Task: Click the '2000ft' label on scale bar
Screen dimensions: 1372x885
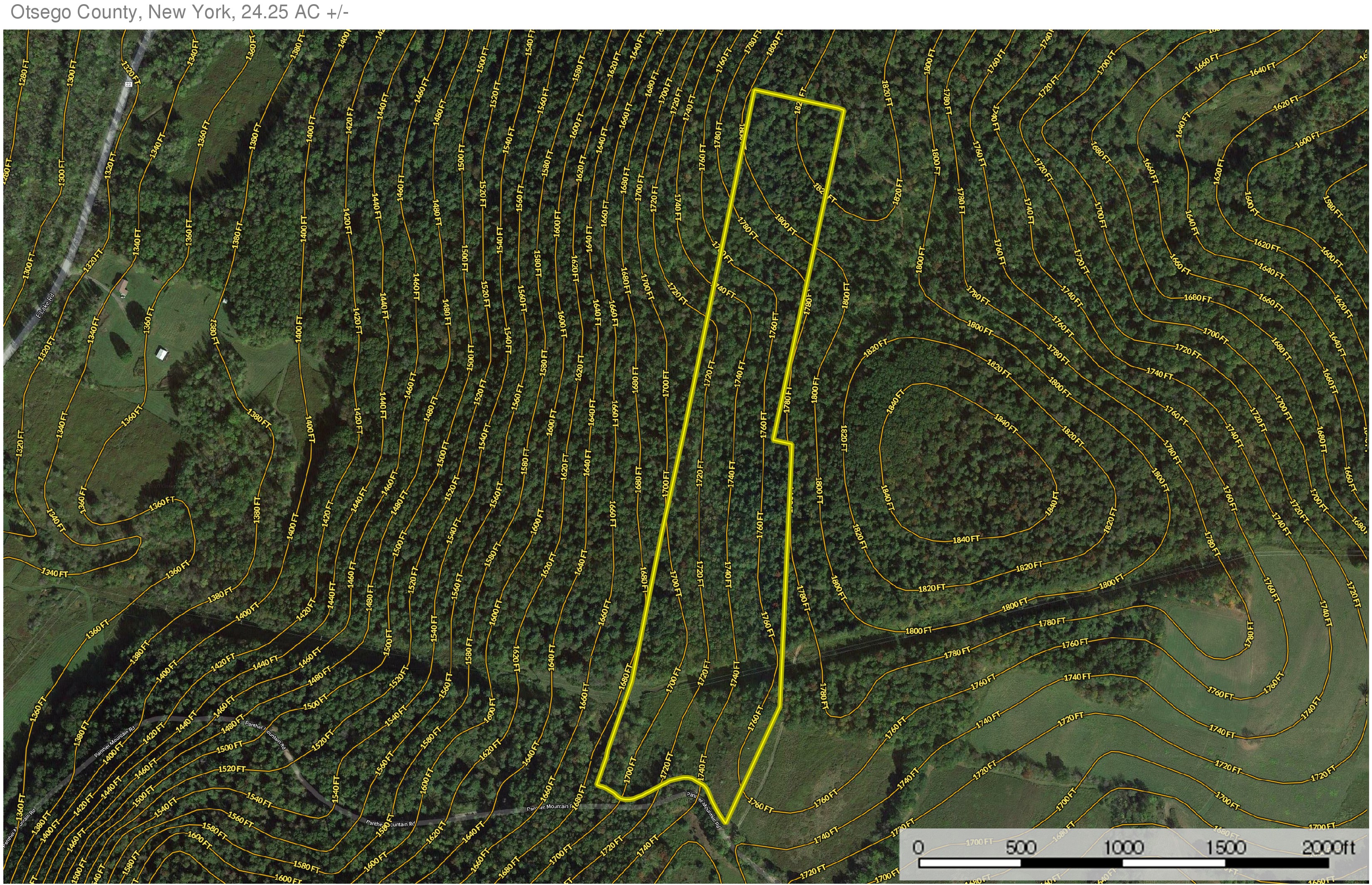Action: click(x=1328, y=848)
